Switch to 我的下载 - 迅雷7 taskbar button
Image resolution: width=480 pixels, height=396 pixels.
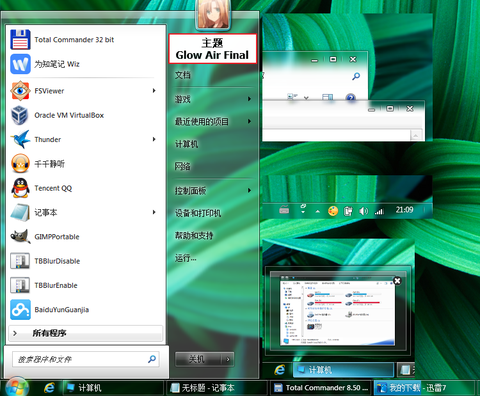click(424, 388)
